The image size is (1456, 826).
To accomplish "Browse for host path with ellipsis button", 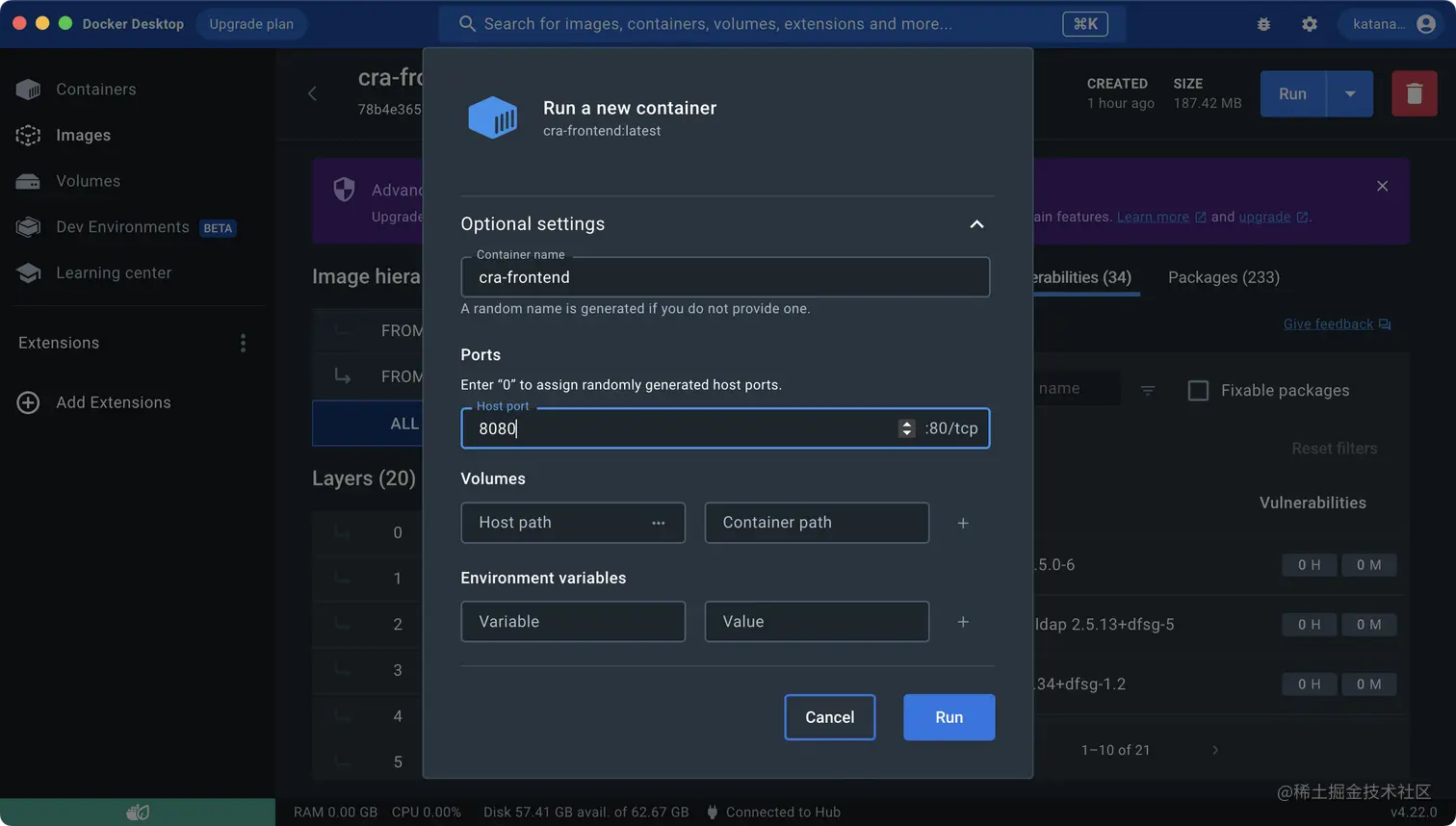I will (659, 523).
